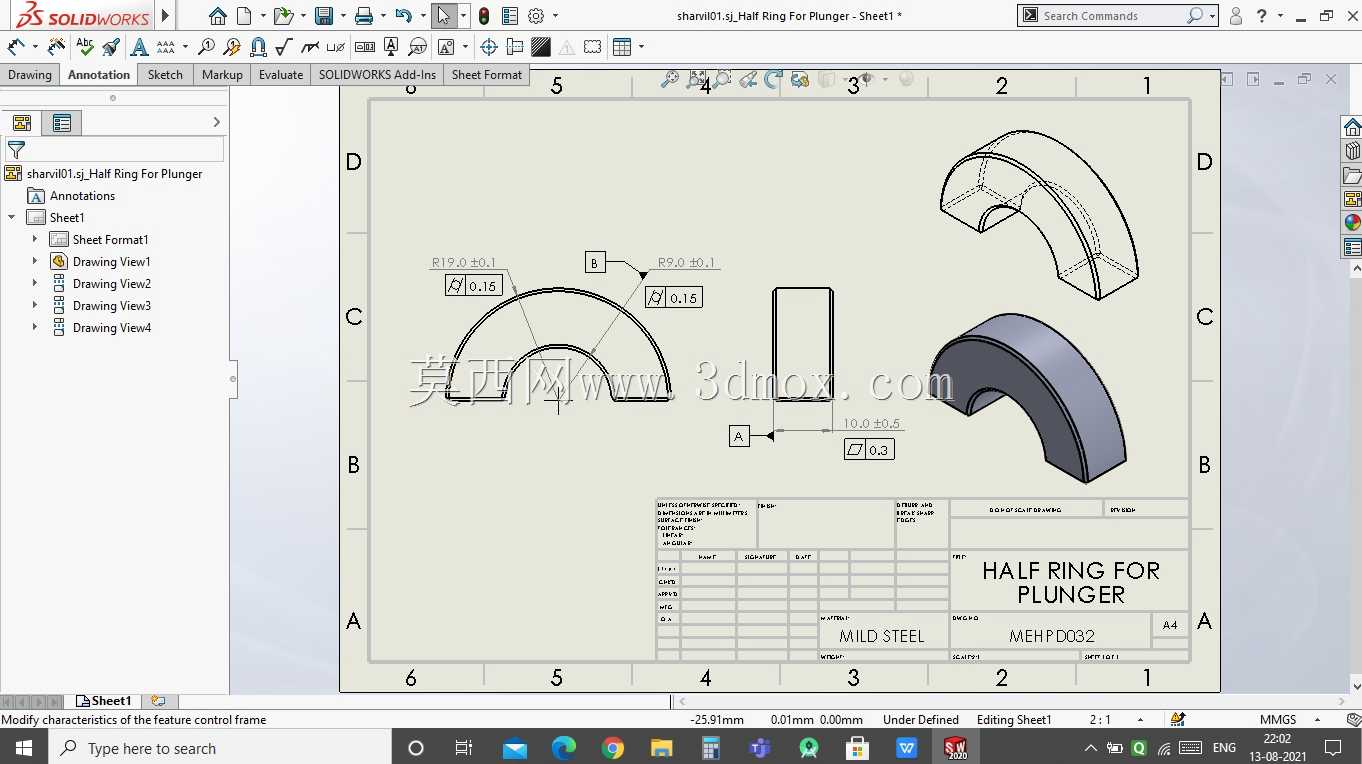Screen dimensions: 1362x764
Task: Select the Sheet1 tab at the bottom
Action: (104, 701)
